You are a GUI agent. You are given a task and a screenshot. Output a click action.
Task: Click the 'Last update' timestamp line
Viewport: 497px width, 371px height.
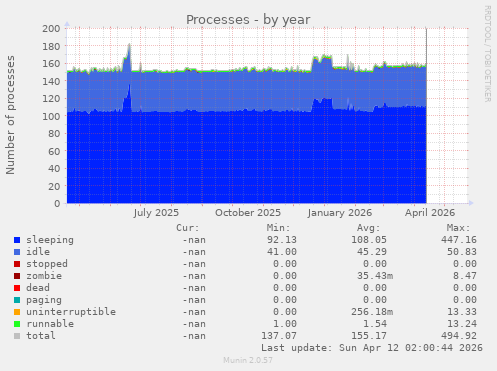click(x=372, y=348)
